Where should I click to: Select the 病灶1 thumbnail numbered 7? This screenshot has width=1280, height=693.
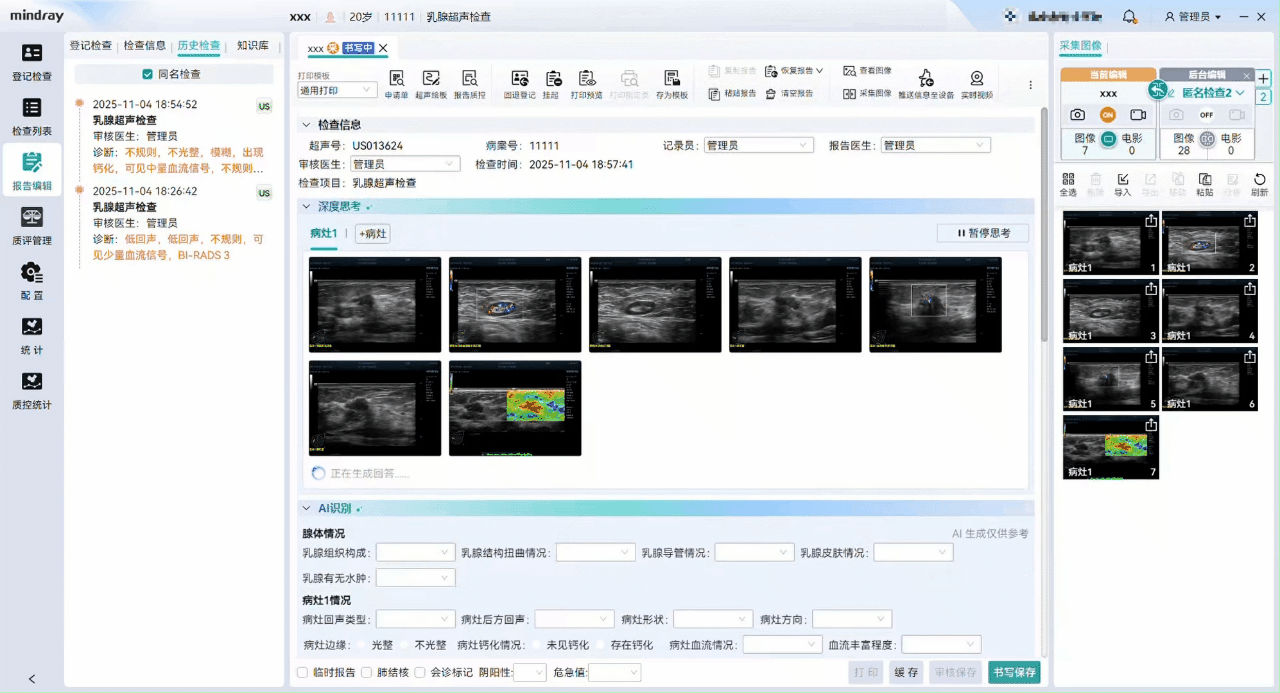coord(1110,447)
